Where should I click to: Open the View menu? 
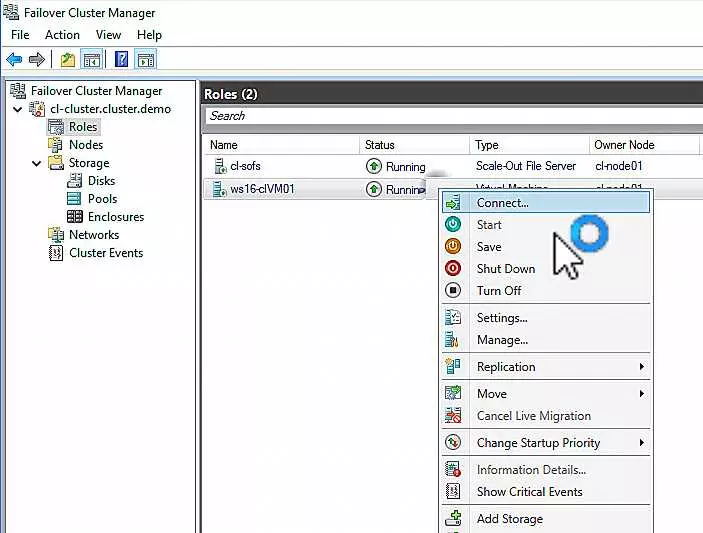pyautogui.click(x=108, y=35)
